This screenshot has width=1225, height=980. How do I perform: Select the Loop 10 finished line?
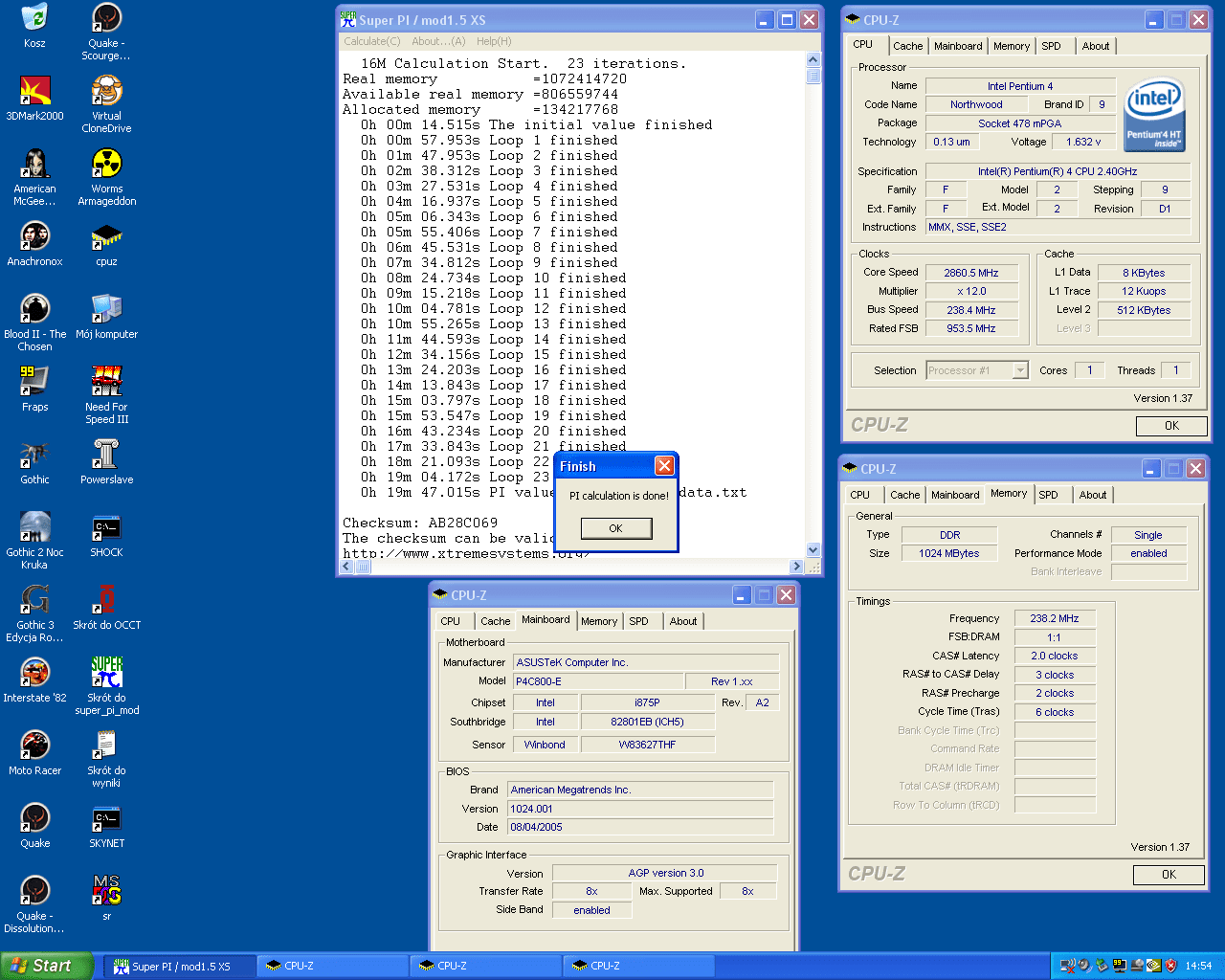[494, 278]
